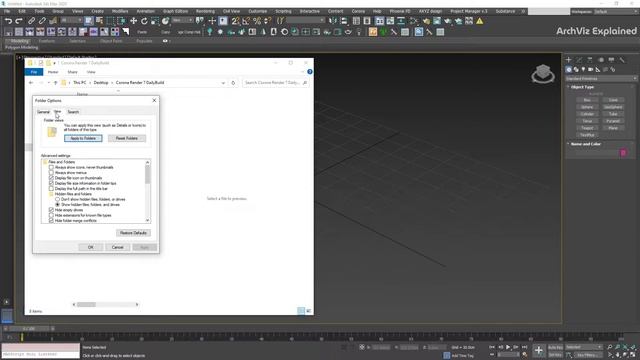
Task: Switch to Search tab in Folder Options
Action: click(x=73, y=112)
